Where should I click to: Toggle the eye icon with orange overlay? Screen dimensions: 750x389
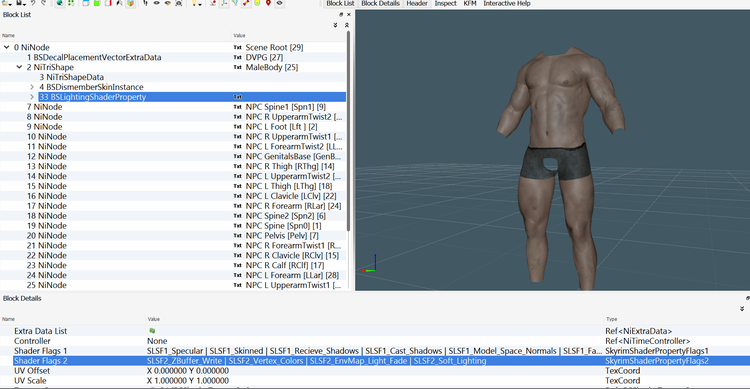[x=167, y=3]
